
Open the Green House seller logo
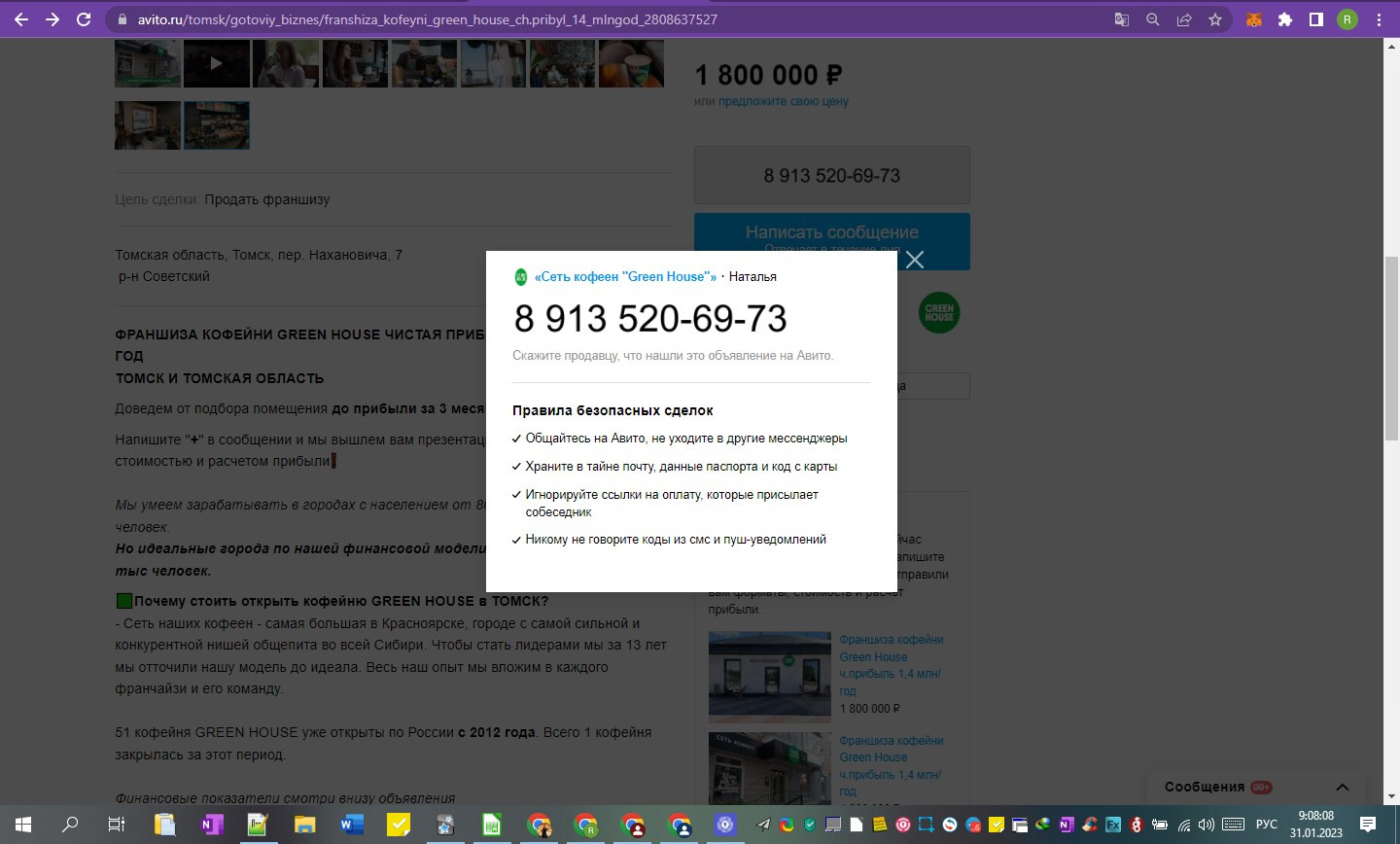[x=939, y=313]
